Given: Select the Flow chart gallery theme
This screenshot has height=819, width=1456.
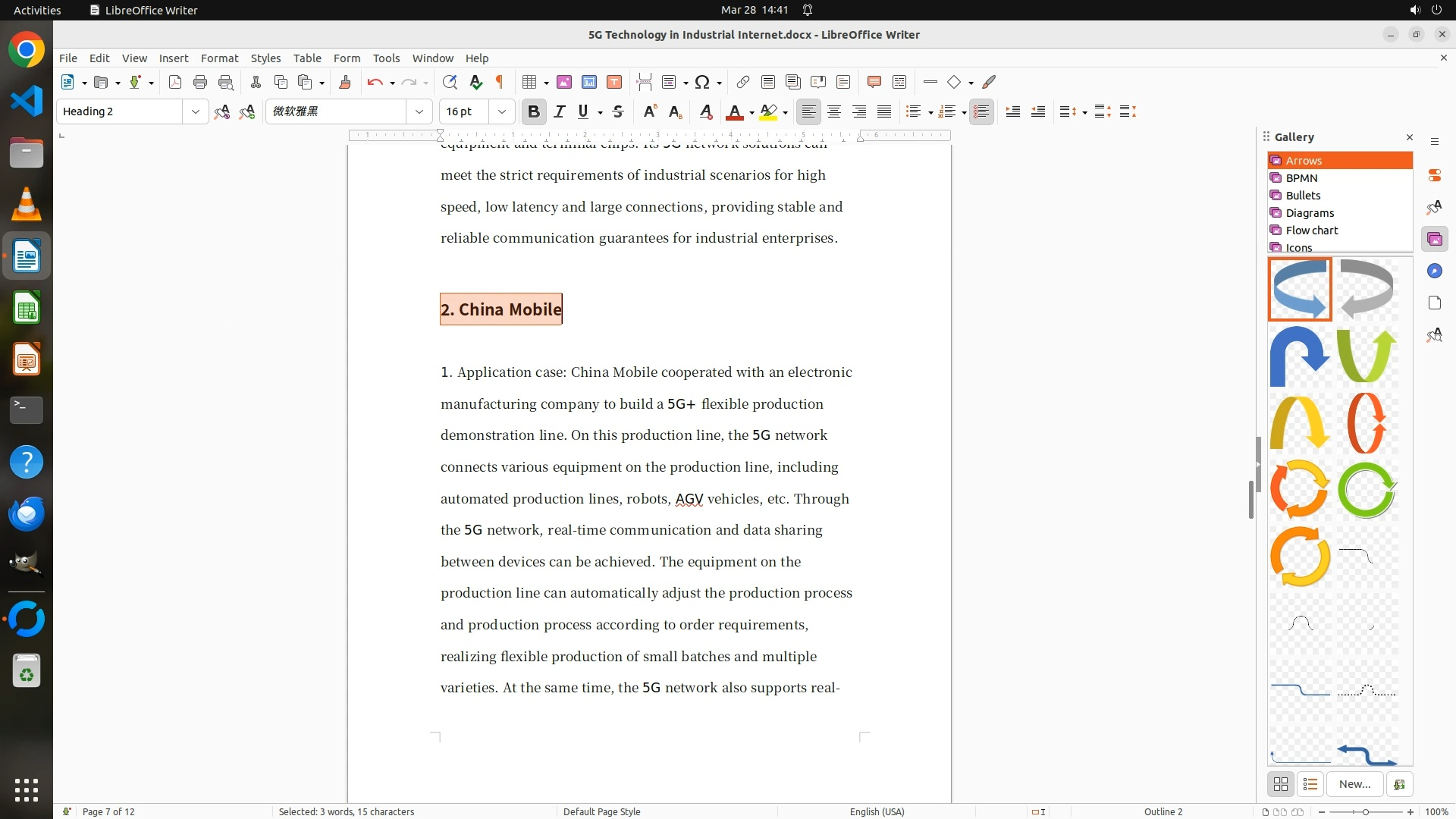Looking at the screenshot, I should click(x=1311, y=230).
